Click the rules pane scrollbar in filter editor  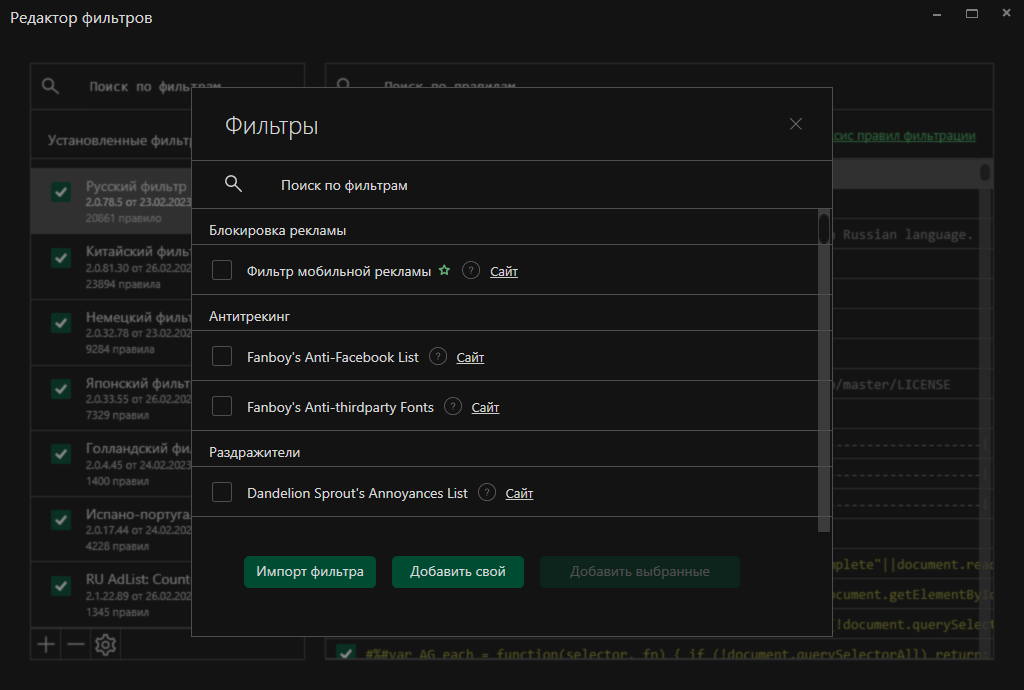[985, 172]
